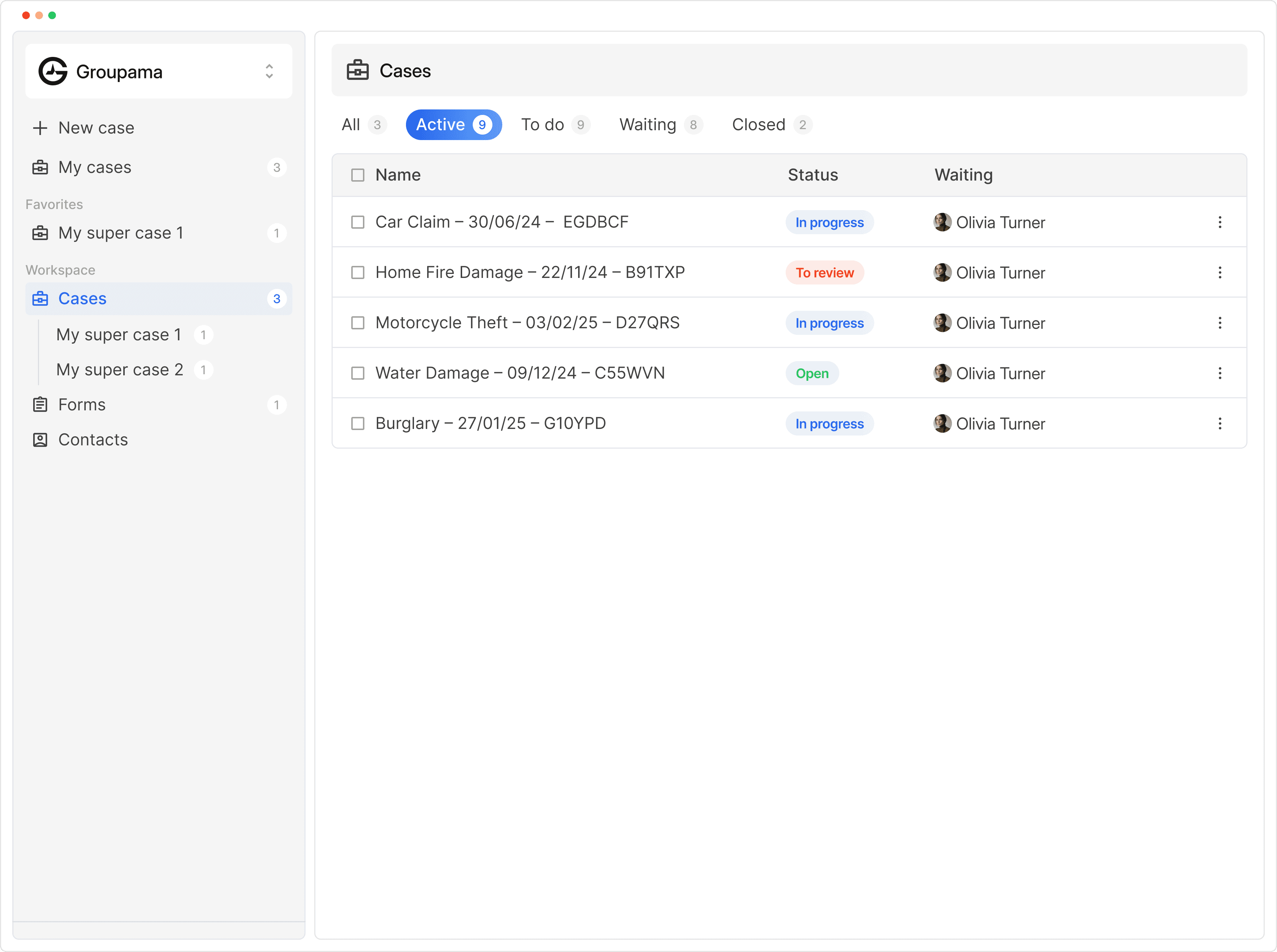This screenshot has width=1277, height=952.
Task: Open My super case 2 under Cases
Action: (x=120, y=369)
